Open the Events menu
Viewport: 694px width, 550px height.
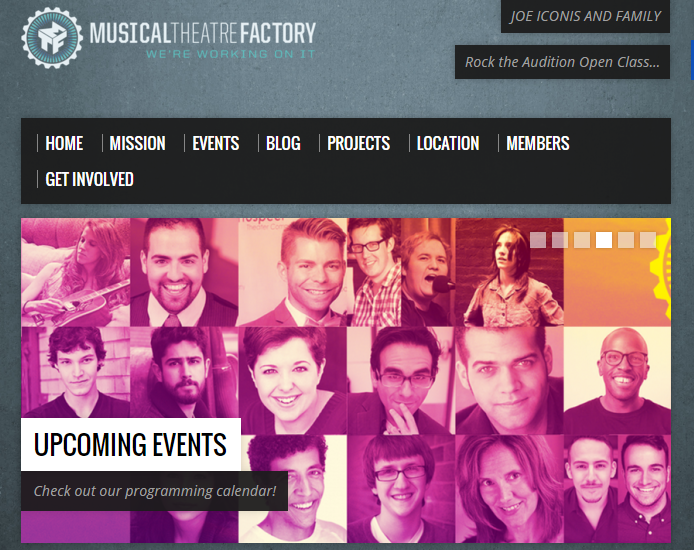point(216,143)
